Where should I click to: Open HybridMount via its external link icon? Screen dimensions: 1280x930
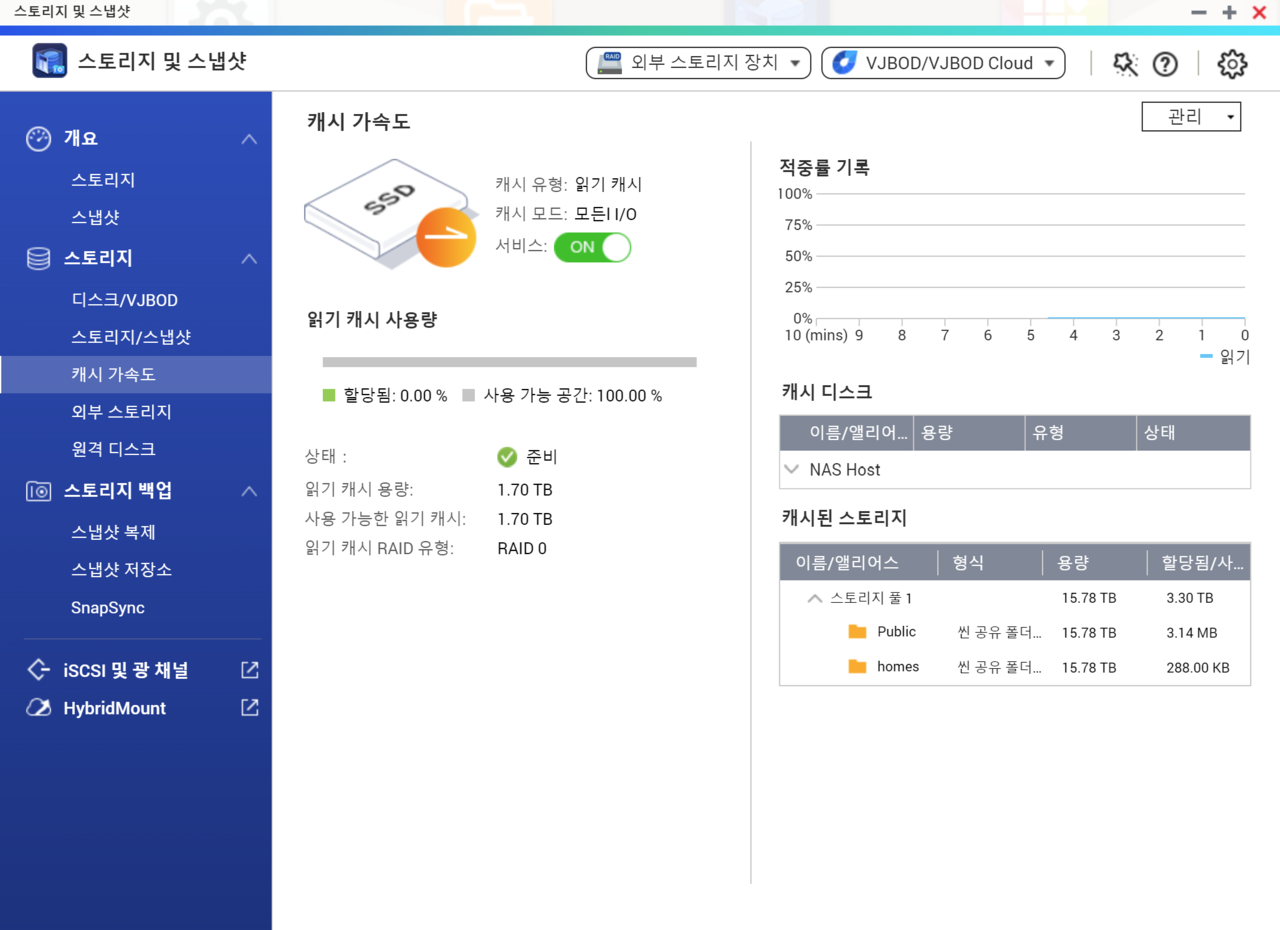click(x=248, y=708)
